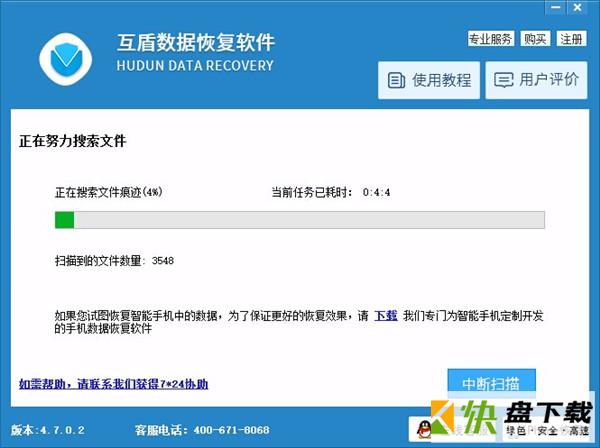Click the 客服电话 400-671-8068 text
The image size is (600, 448).
pos(202,430)
